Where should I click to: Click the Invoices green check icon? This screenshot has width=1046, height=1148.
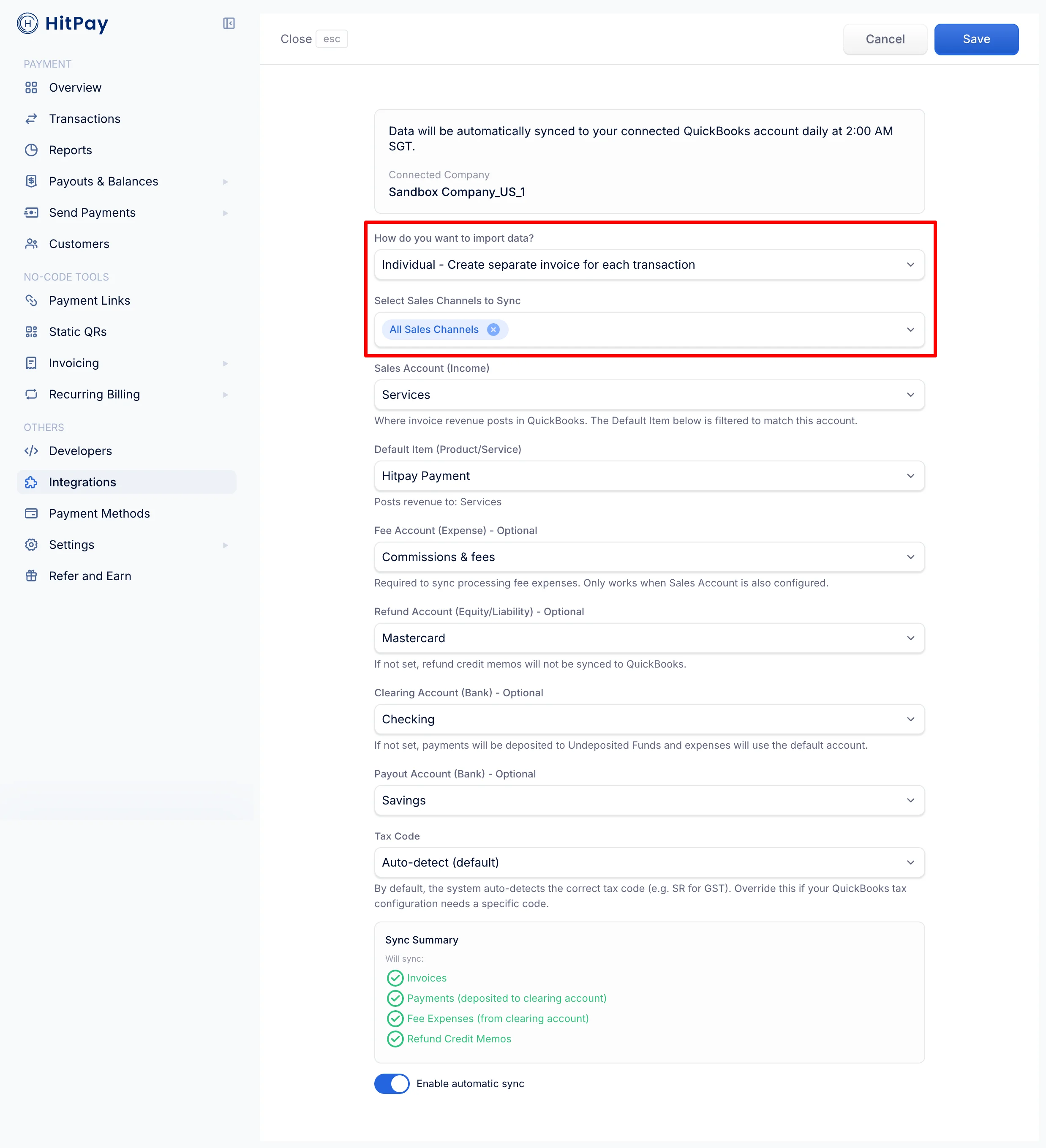click(x=395, y=978)
